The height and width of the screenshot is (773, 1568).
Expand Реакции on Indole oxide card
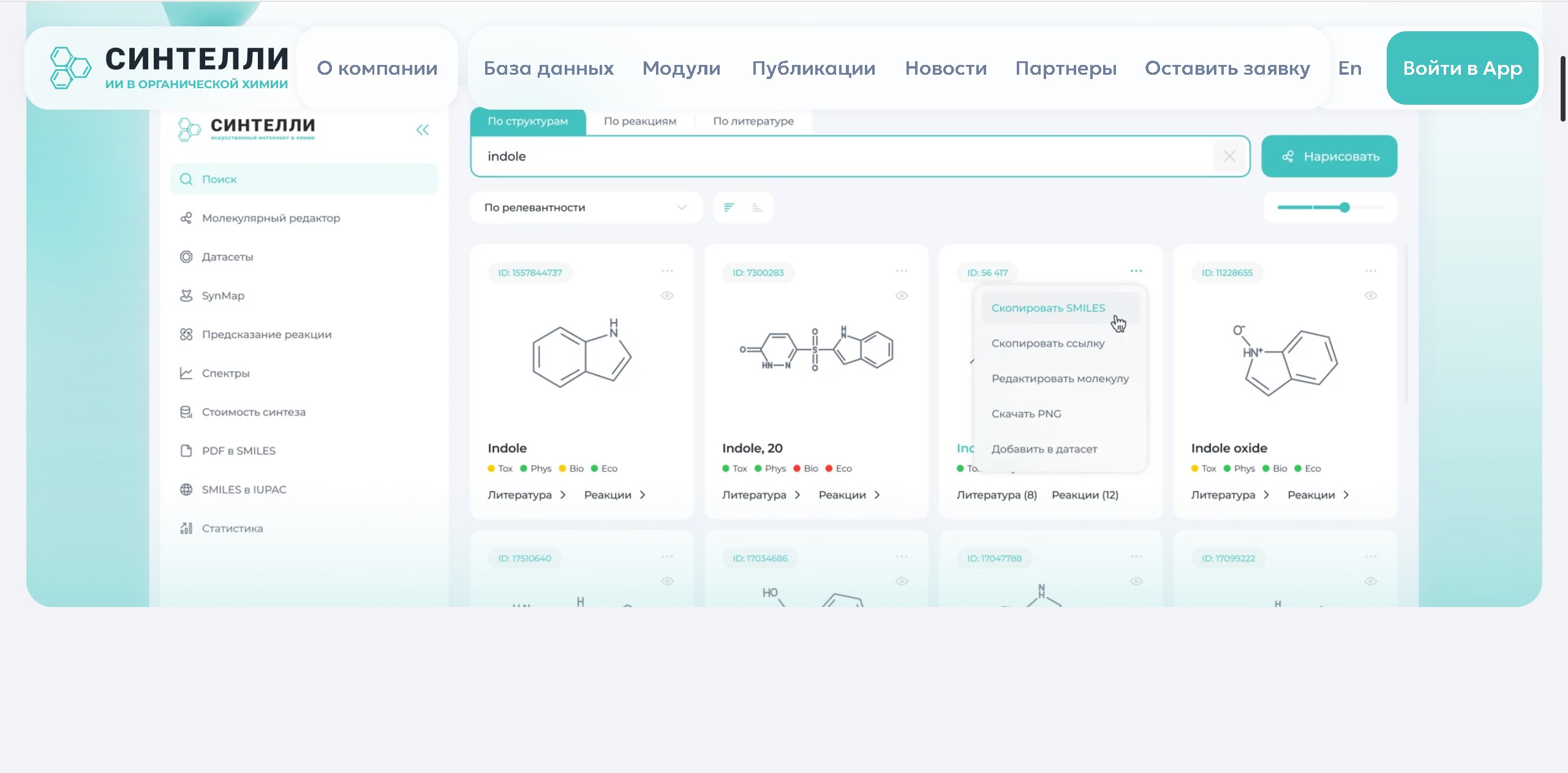[1319, 495]
